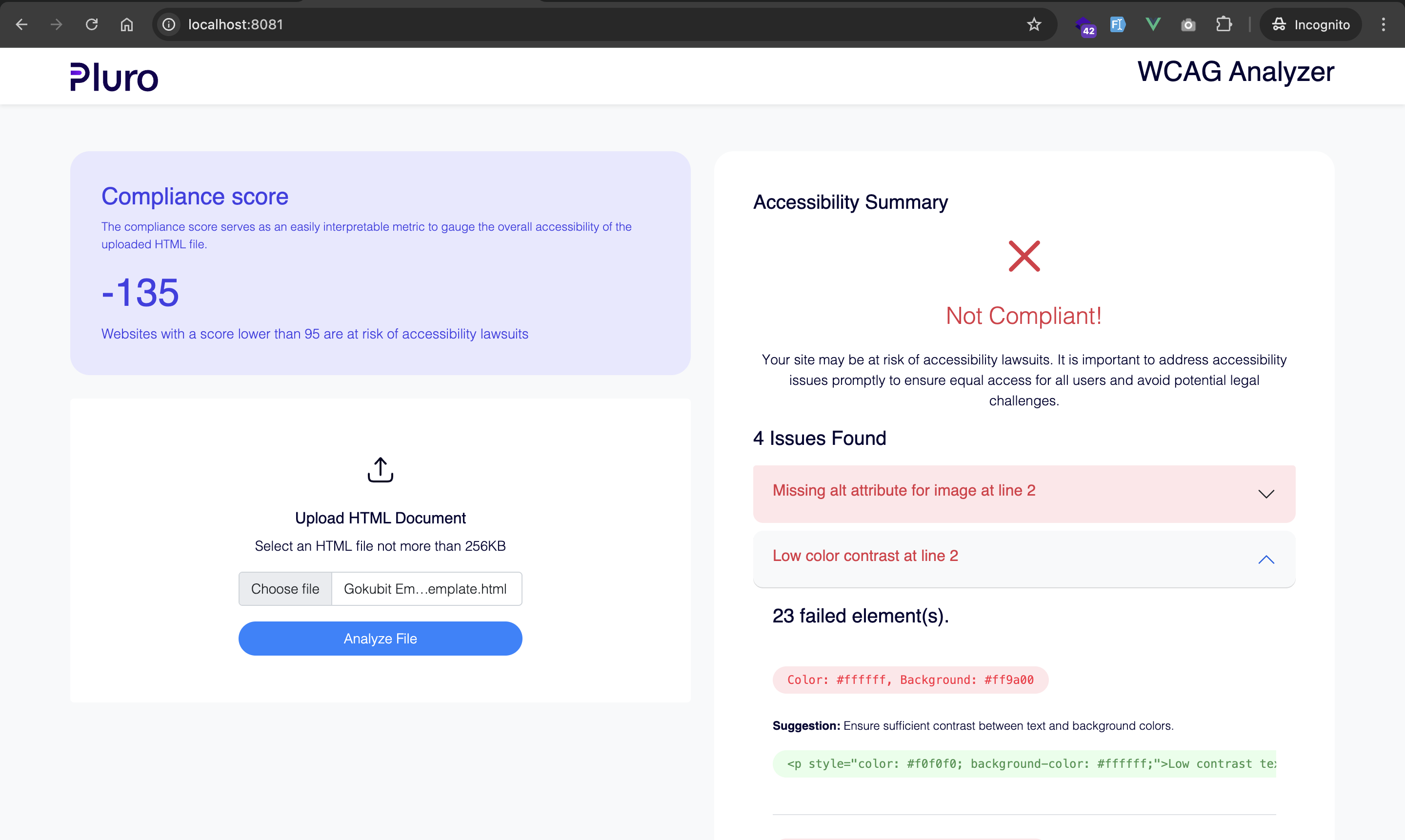1405x840 pixels.
Task: Click the Incognito profile button
Action: pos(1310,24)
